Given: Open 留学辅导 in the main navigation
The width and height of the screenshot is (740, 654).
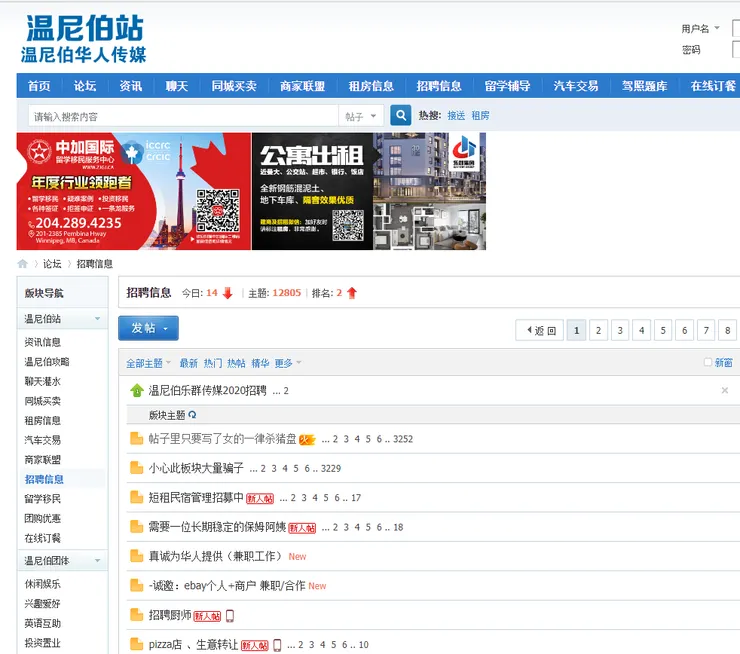Looking at the screenshot, I should [x=507, y=86].
